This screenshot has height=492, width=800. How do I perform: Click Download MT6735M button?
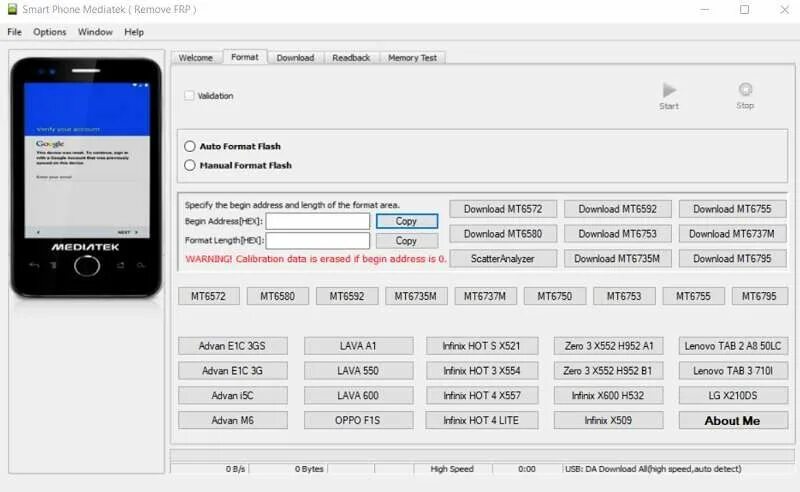pyautogui.click(x=617, y=259)
